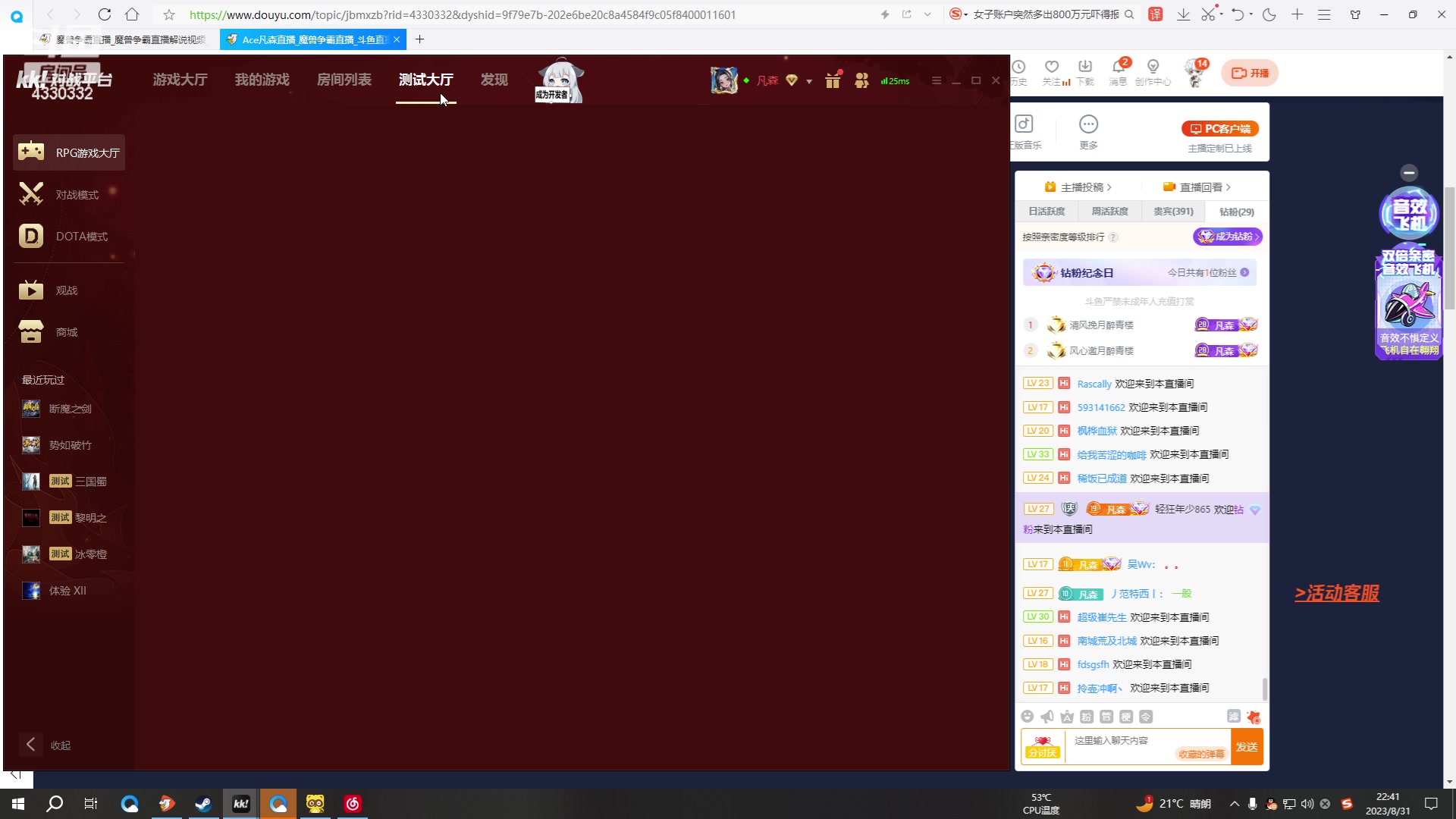1456x819 pixels.
Task: Open the emoji picker in chat
Action: 1028,717
